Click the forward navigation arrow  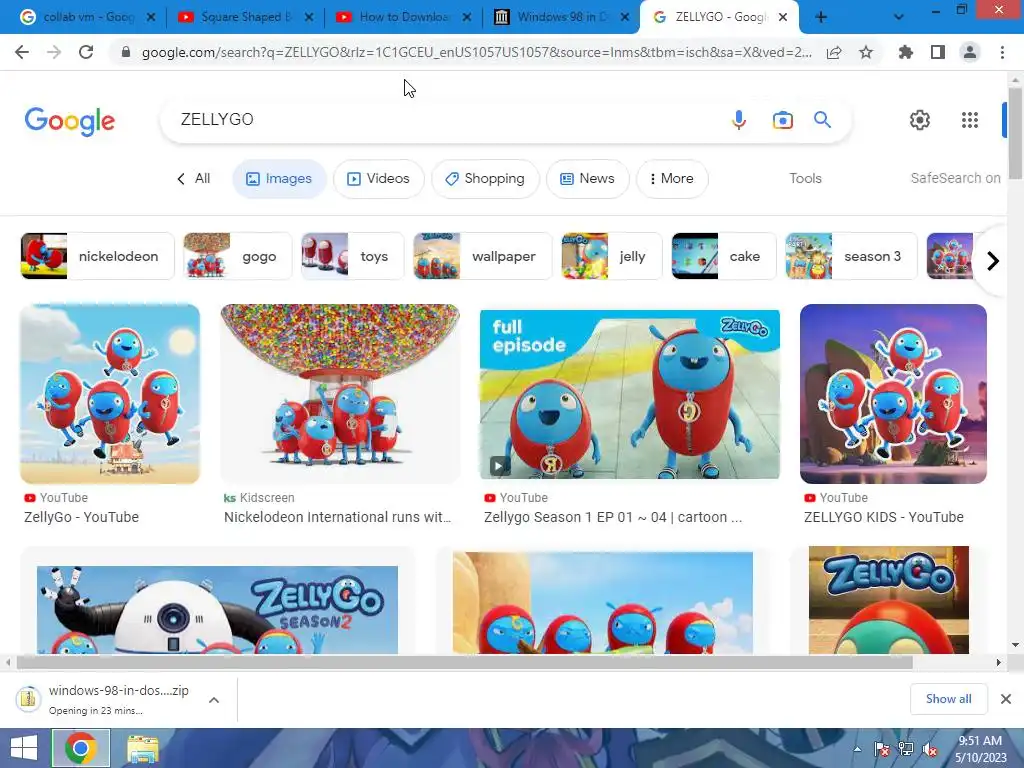54,52
